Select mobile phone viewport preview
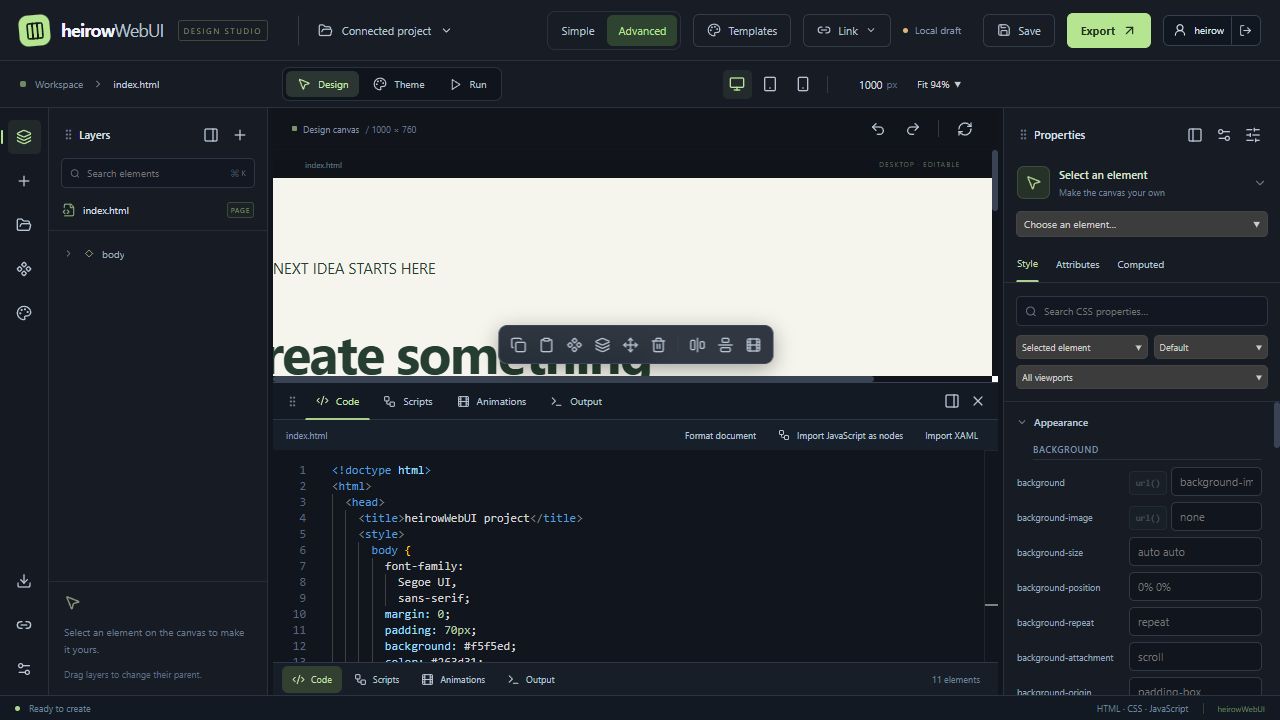The image size is (1280, 720). [803, 85]
